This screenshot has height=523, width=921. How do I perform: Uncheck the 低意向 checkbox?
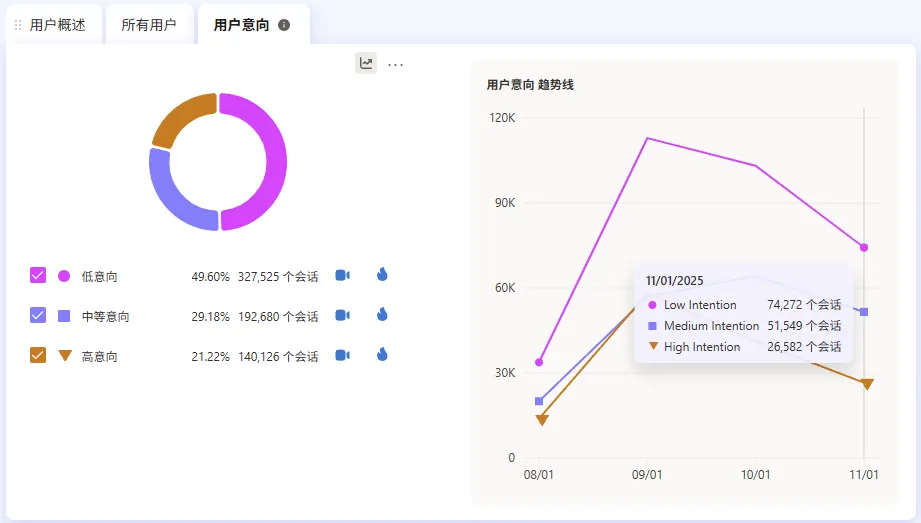(38, 275)
